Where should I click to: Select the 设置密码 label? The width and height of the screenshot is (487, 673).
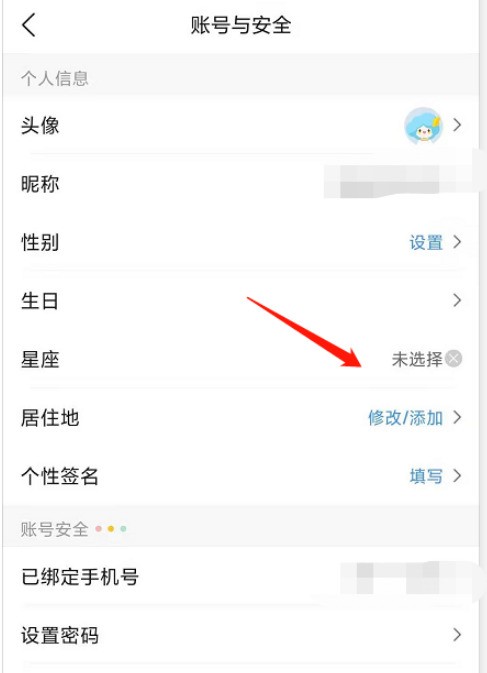(x=60, y=635)
